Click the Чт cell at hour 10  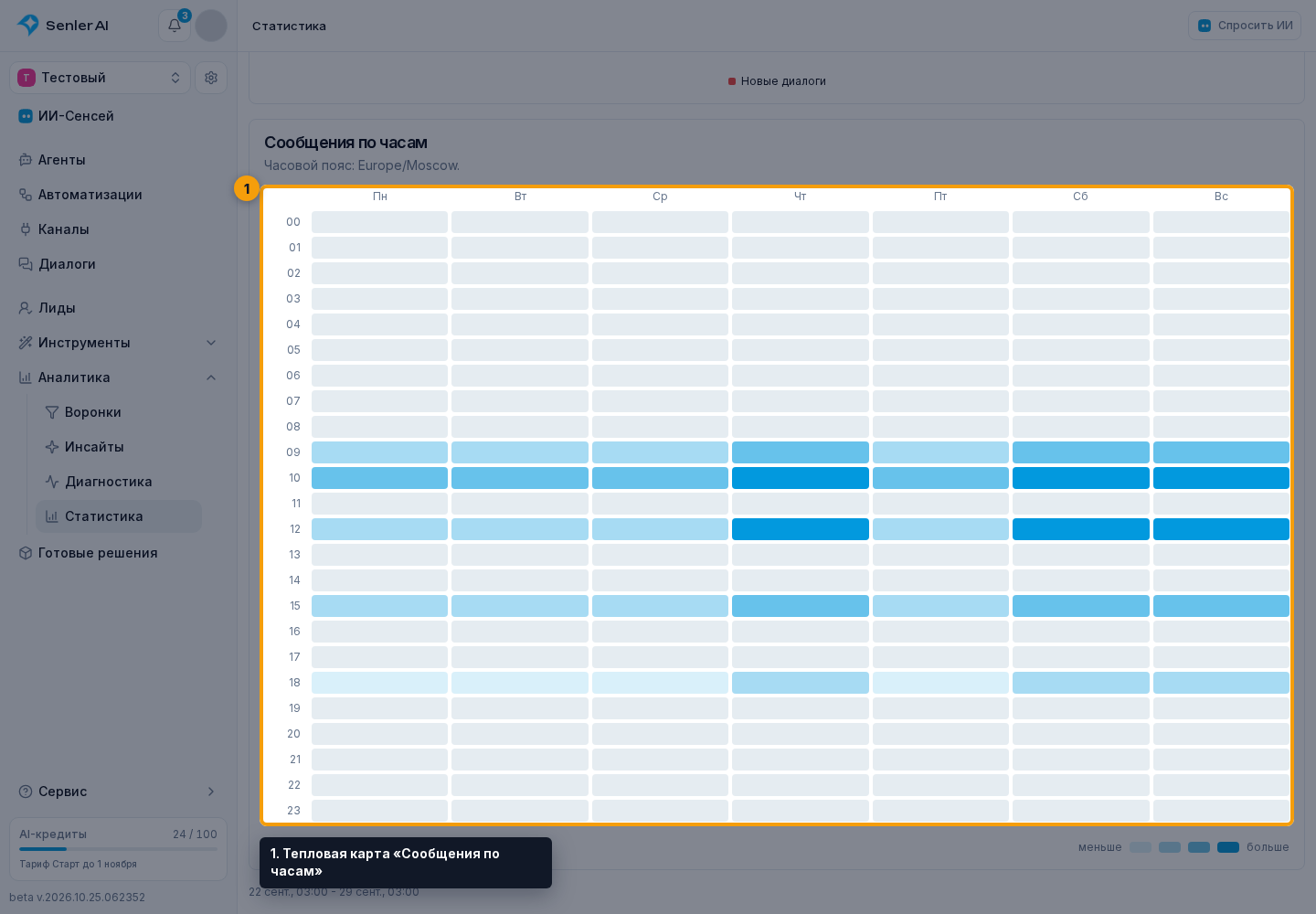tap(801, 478)
